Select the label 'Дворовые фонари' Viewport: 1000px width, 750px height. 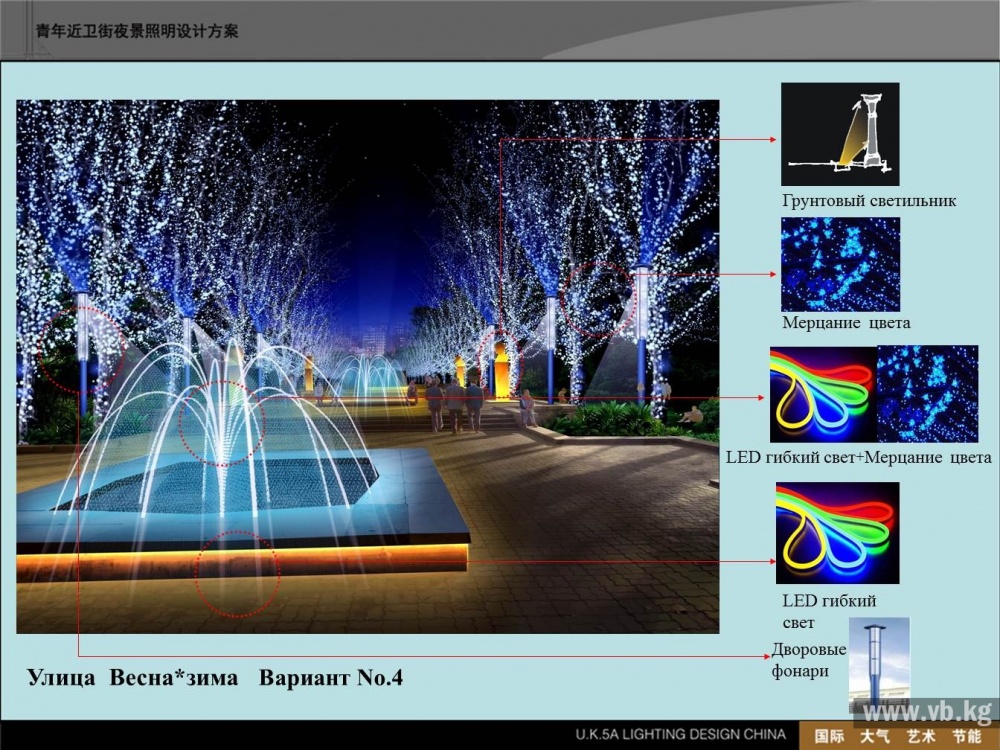(809, 660)
